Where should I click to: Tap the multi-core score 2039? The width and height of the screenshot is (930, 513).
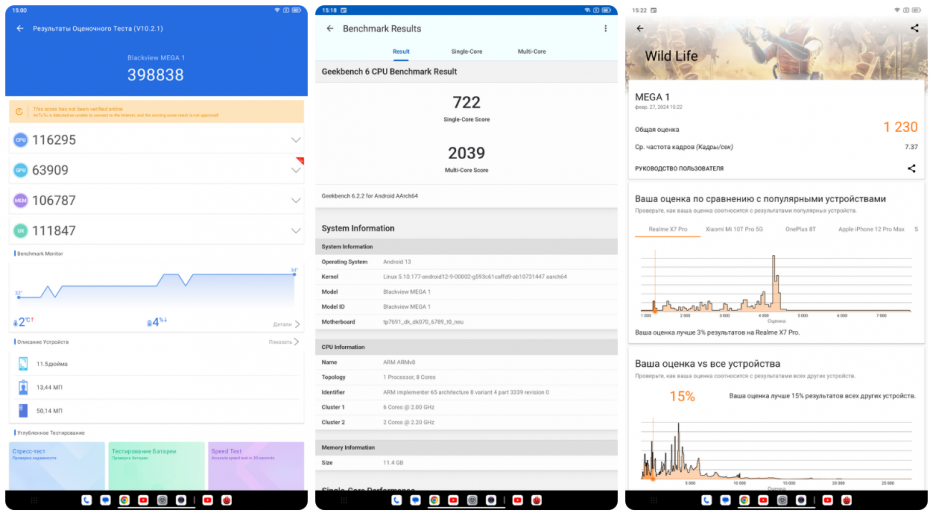pyautogui.click(x=466, y=153)
